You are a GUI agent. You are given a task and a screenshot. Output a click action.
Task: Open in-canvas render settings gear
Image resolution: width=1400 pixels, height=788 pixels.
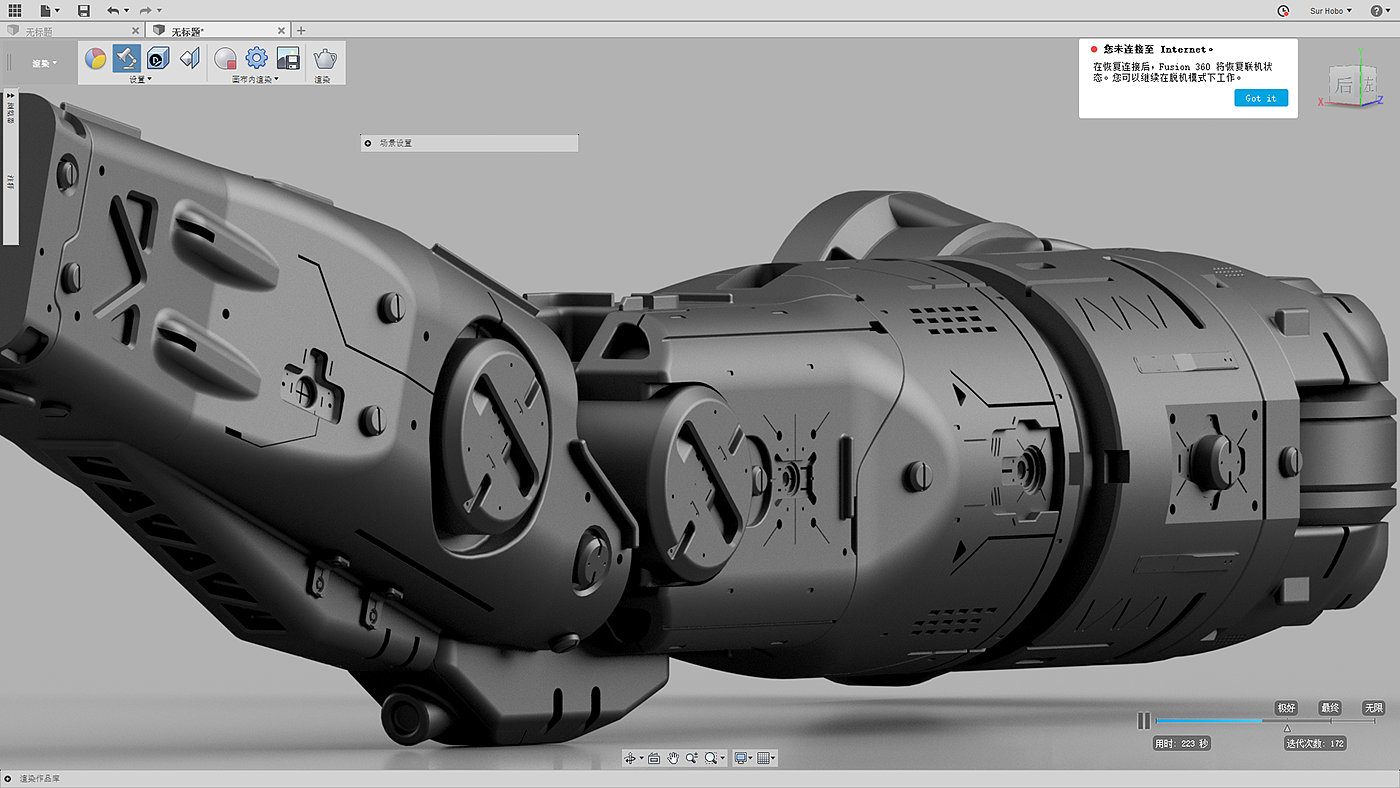[x=257, y=58]
